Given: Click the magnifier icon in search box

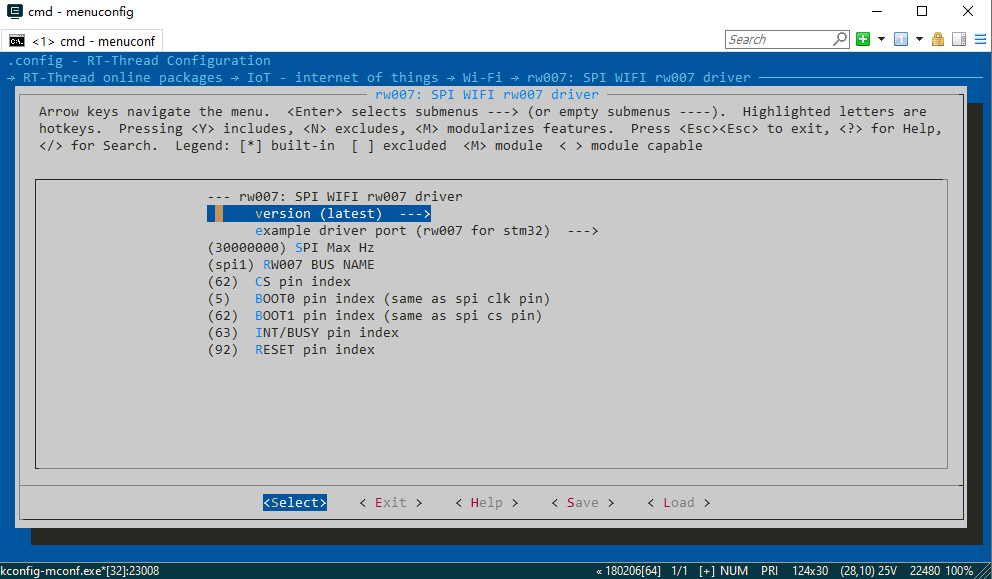Looking at the screenshot, I should (x=839, y=39).
